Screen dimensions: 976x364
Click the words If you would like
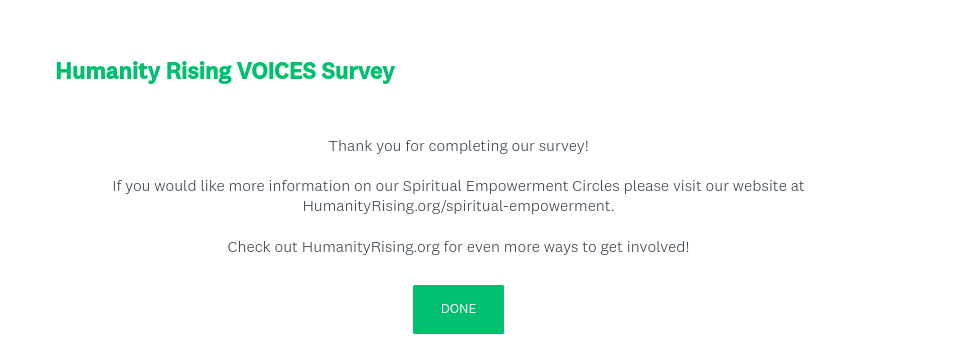[169, 186]
